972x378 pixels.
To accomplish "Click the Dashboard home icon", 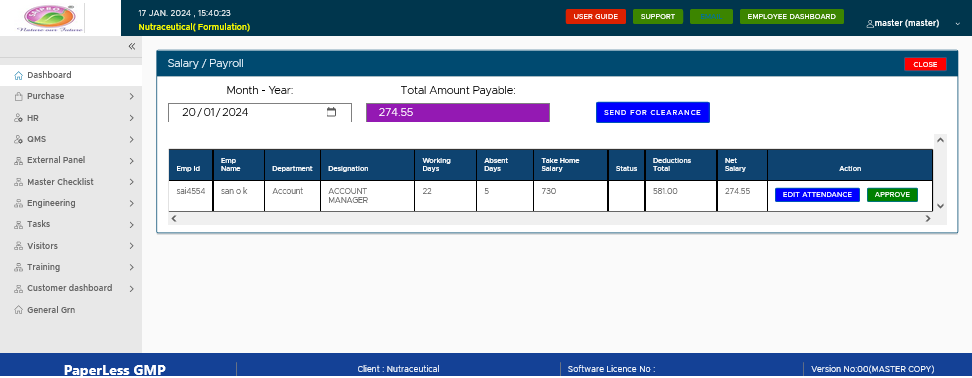I will 19,76.
